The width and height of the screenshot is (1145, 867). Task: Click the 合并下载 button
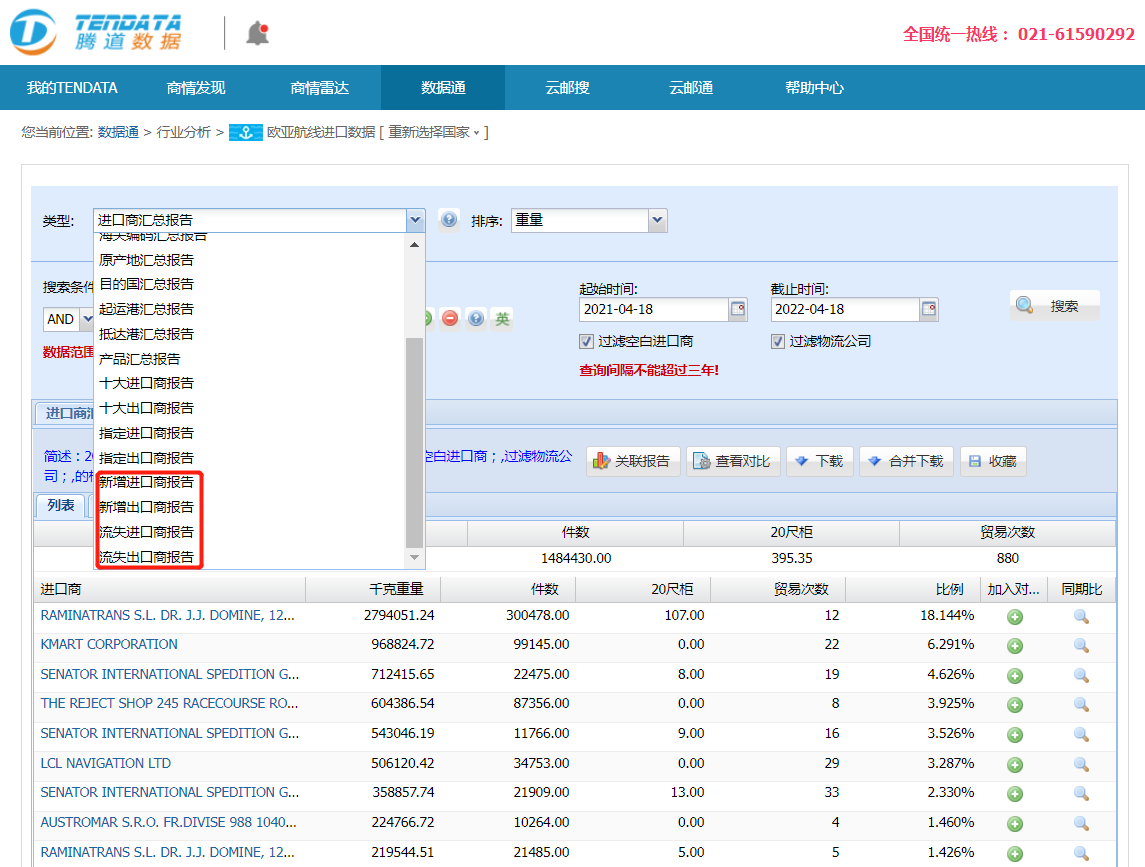coord(906,461)
